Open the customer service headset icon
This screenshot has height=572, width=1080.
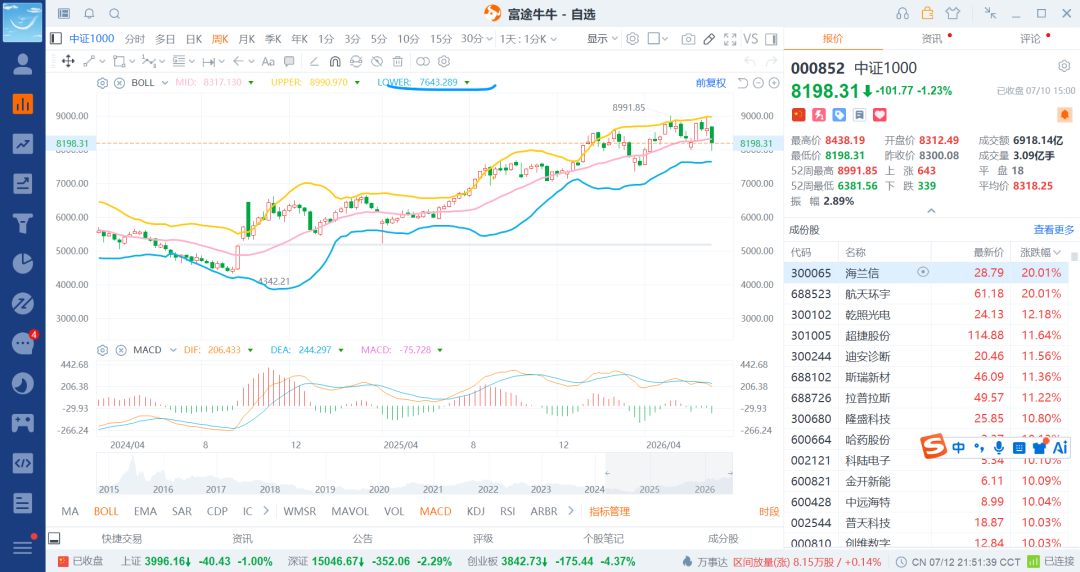pyautogui.click(x=902, y=14)
